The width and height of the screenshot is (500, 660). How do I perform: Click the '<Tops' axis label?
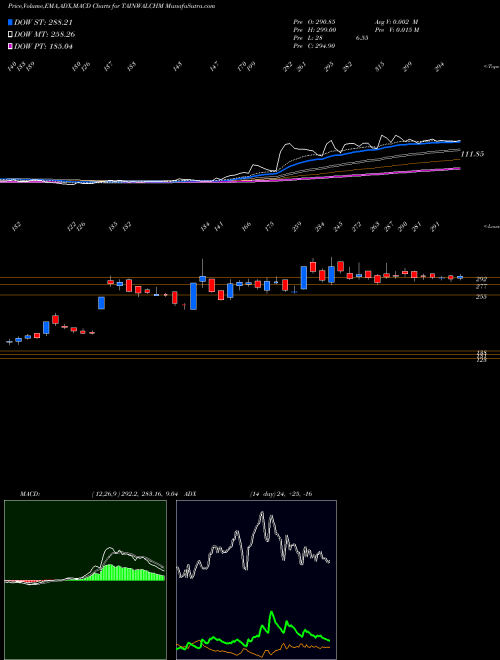coord(491,67)
